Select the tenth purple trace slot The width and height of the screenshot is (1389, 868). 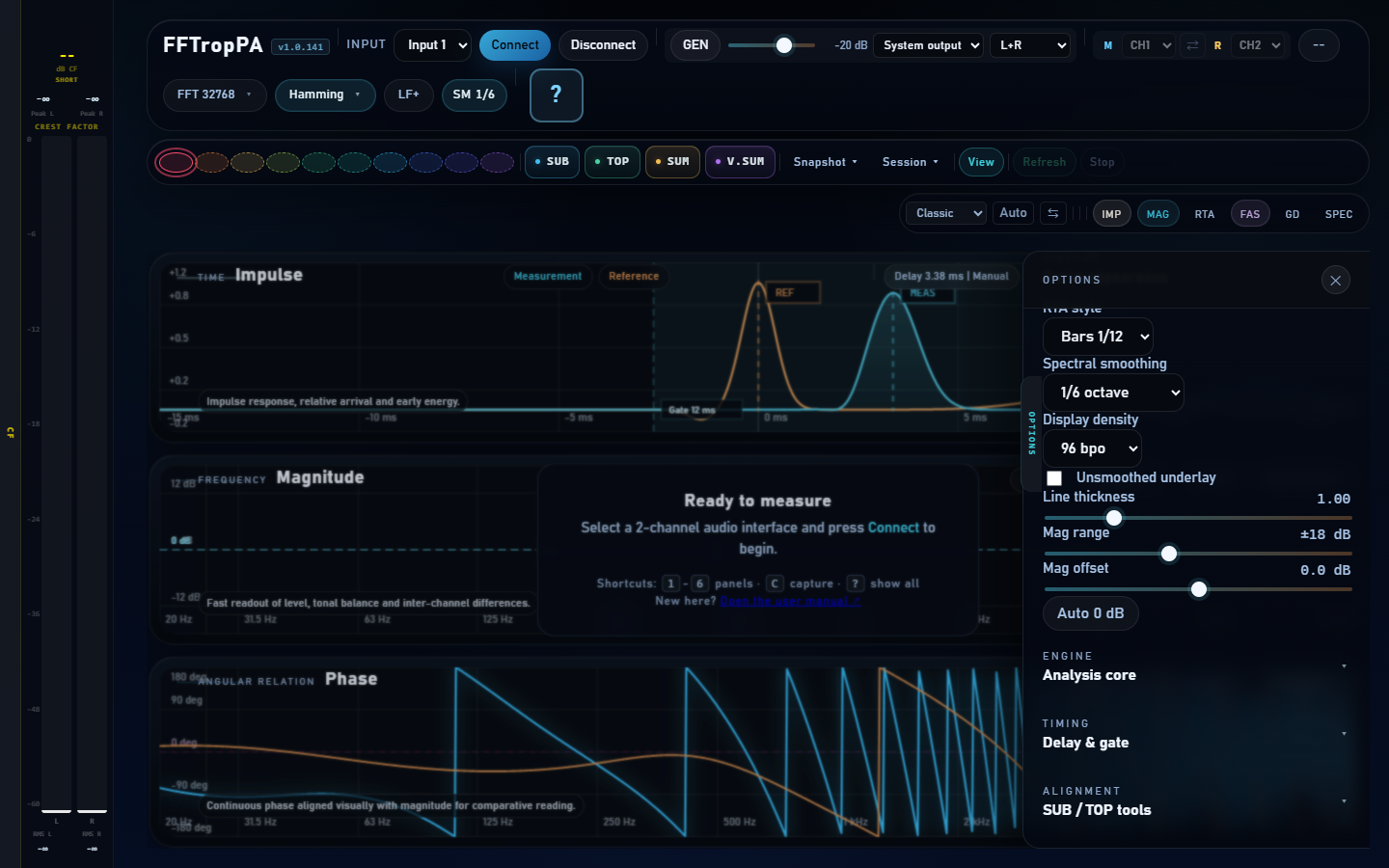pyautogui.click(x=497, y=162)
